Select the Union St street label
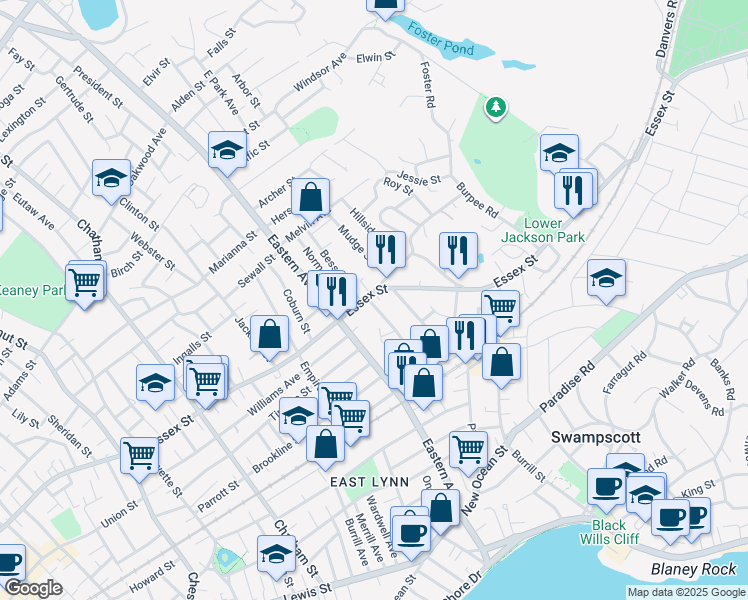This screenshot has height=600, width=748. click(119, 514)
